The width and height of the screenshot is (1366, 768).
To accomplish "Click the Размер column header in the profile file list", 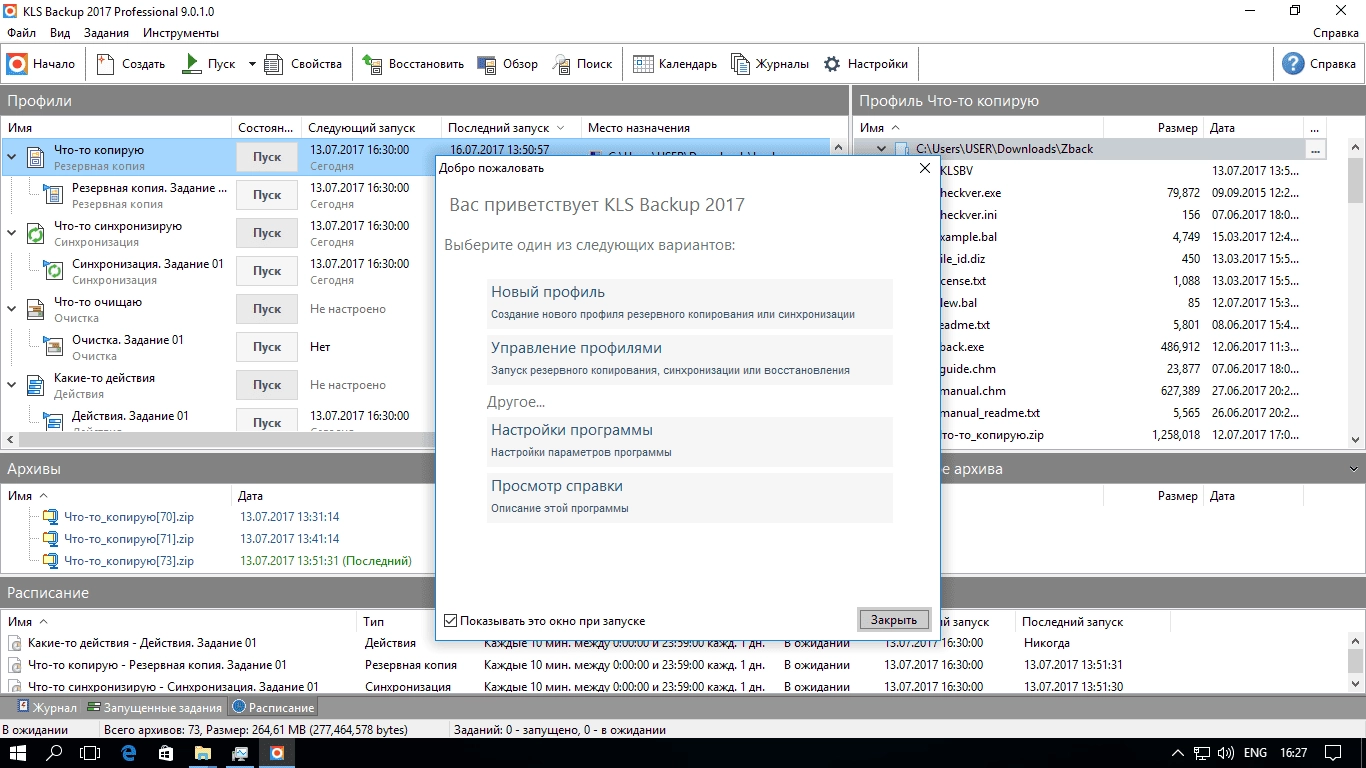I will pos(1153,128).
